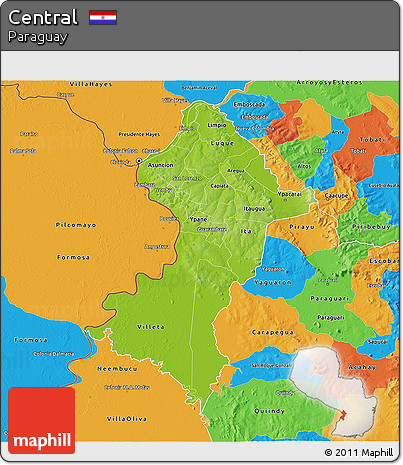Click the "San Lorenzo" label
The height and width of the screenshot is (465, 403).
187,178
